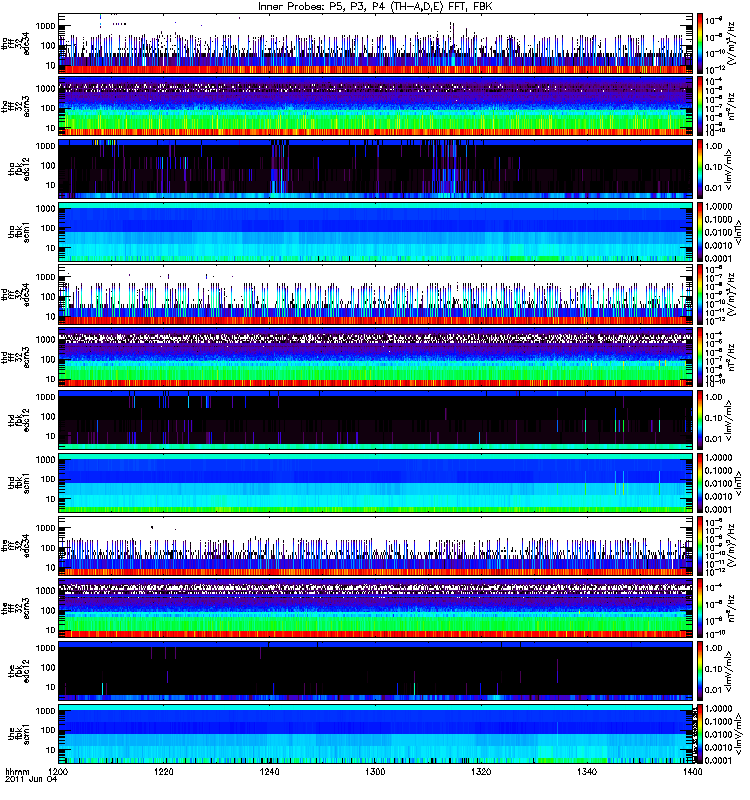Click the "1240" time axis tick label
The width and height of the screenshot is (750, 800).
coord(269,771)
